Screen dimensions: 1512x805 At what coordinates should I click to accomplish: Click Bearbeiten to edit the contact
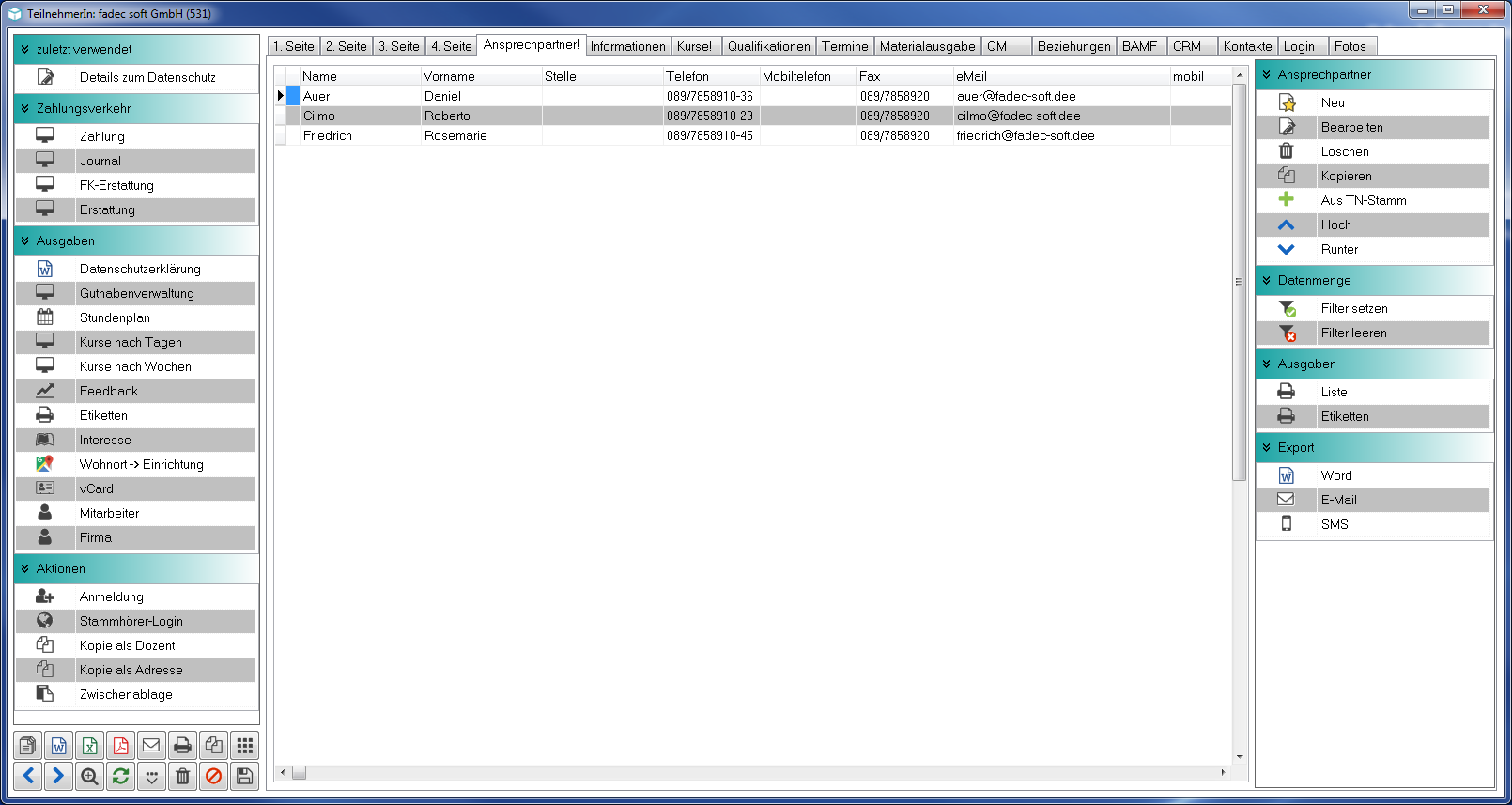point(1374,127)
